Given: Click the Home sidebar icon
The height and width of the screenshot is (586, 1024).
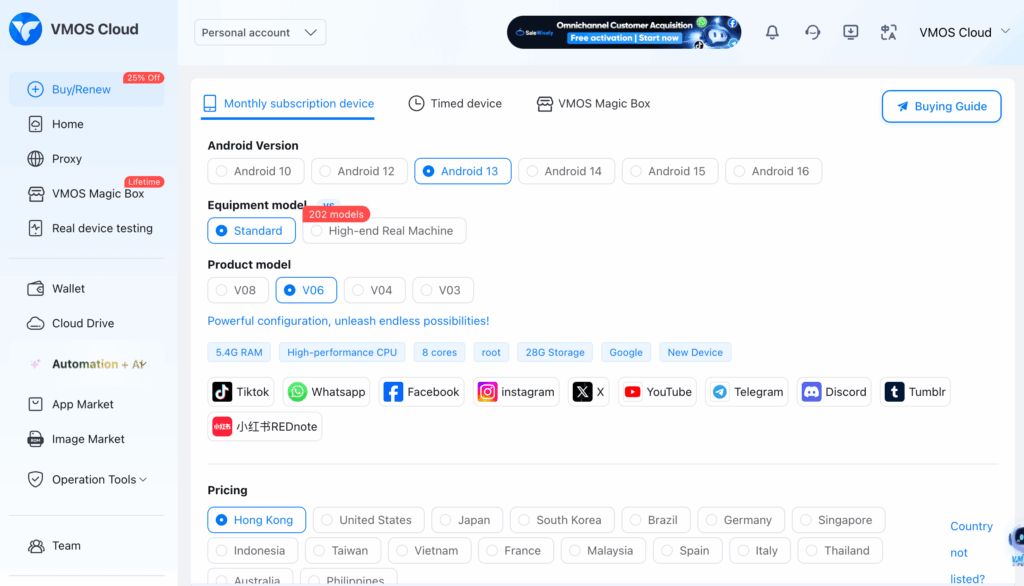Looking at the screenshot, I should point(35,124).
